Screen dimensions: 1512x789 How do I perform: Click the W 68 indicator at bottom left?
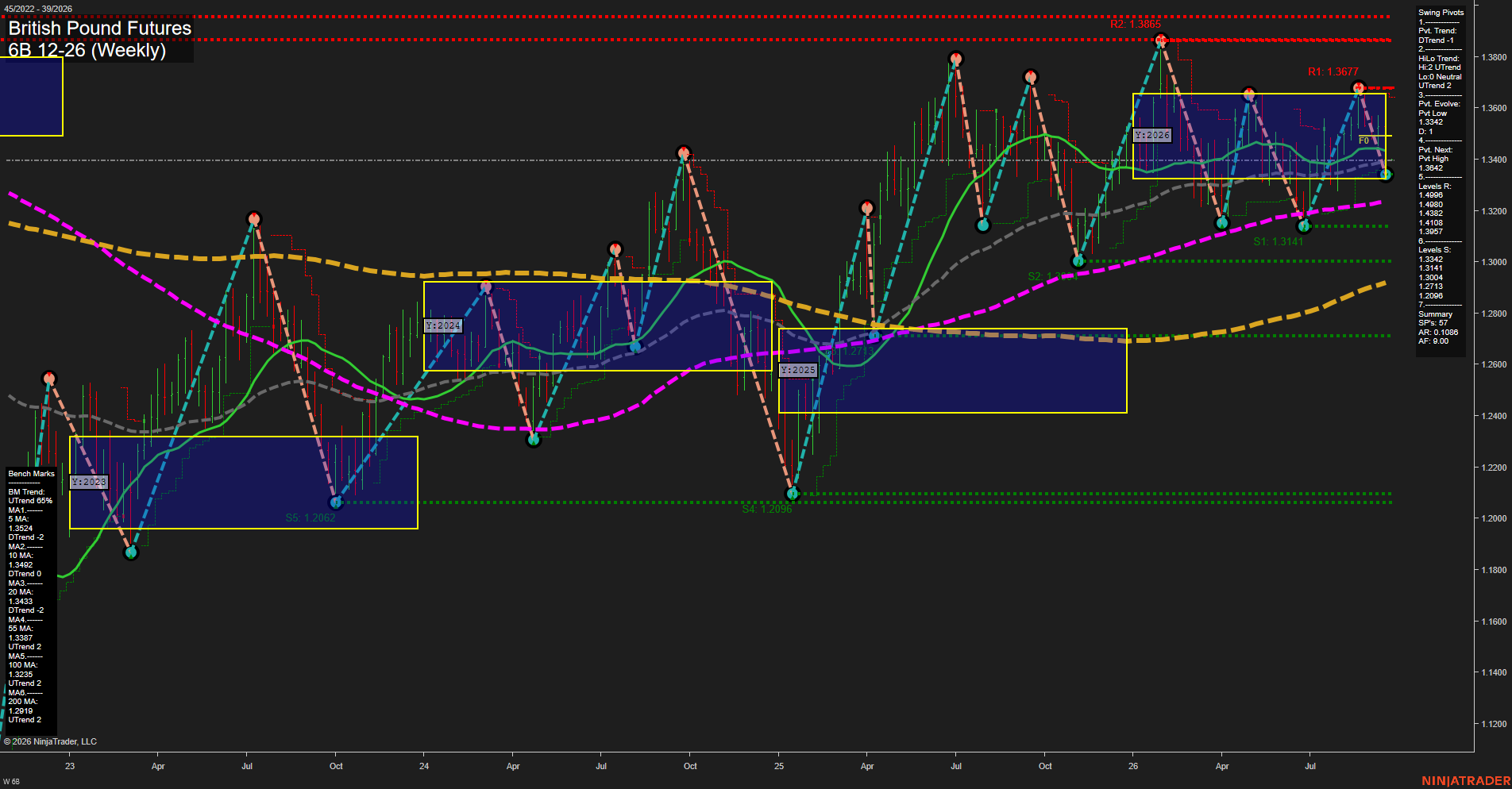pos(11,782)
